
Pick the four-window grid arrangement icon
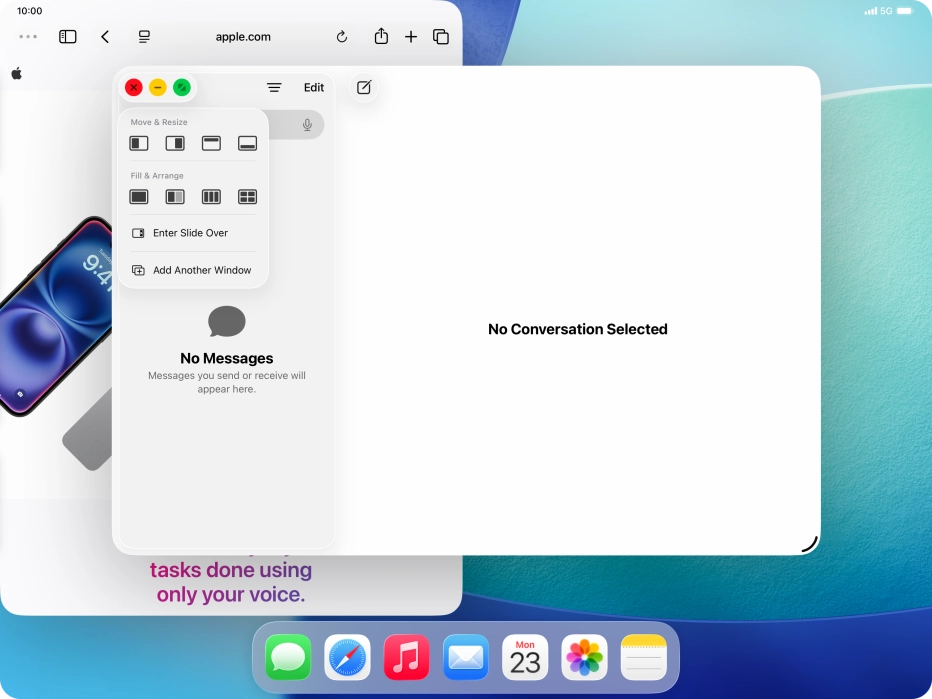tap(246, 196)
